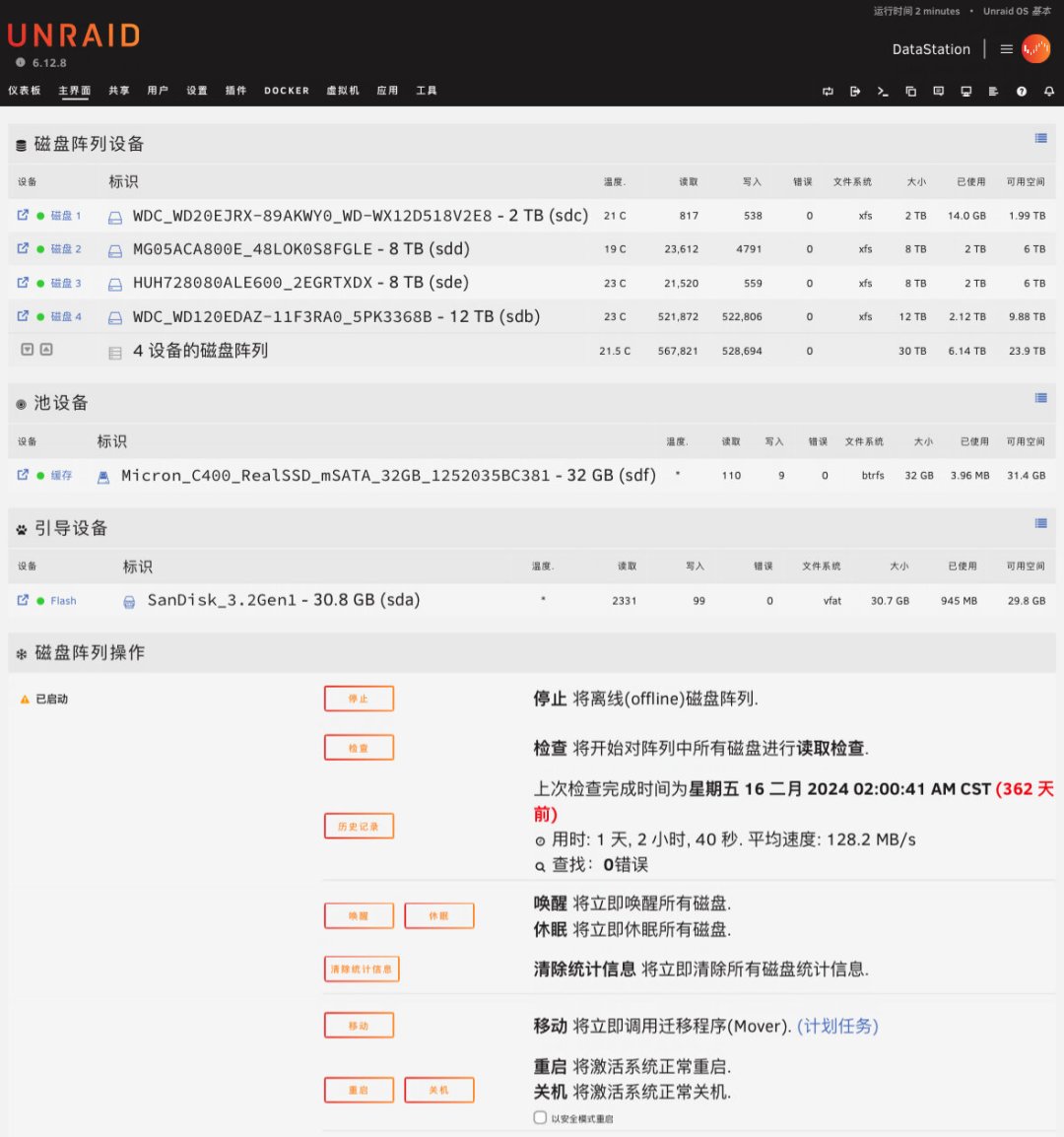Click the help question-mark icon
This screenshot has height=1137, width=1064.
click(x=1022, y=92)
